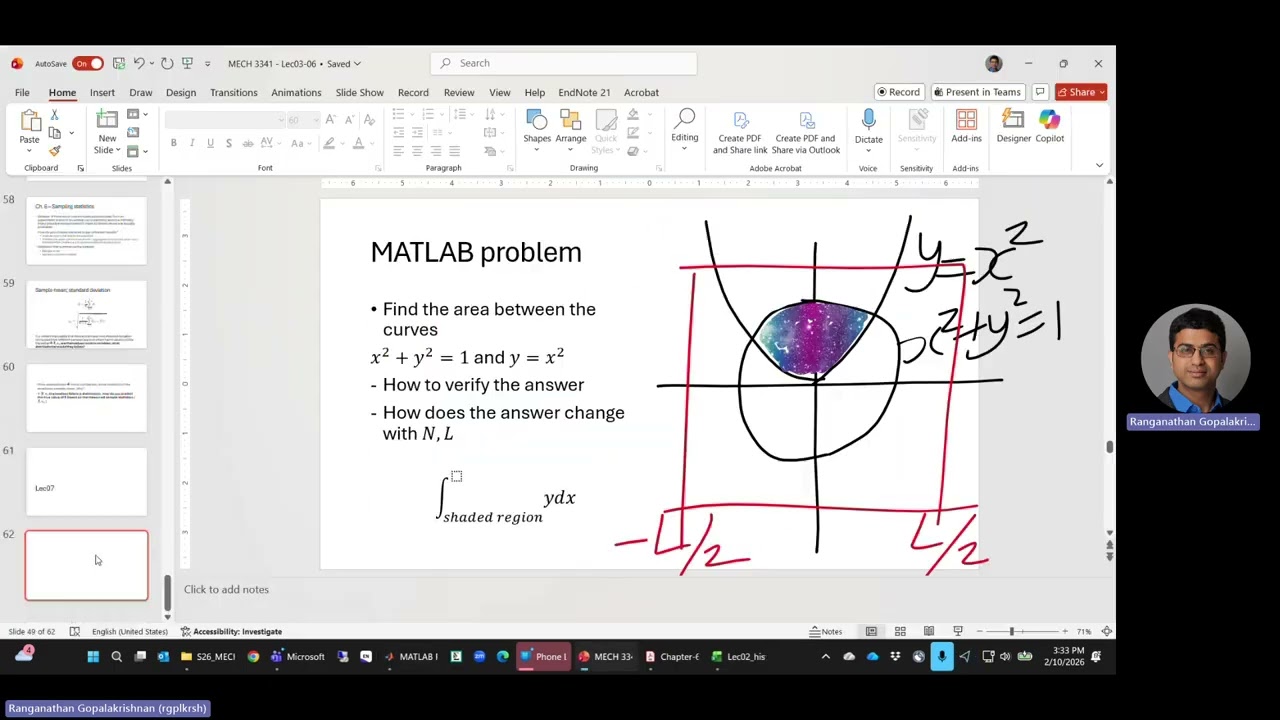The height and width of the screenshot is (720, 1280).
Task: Select slide 58 thumbnail
Action: (x=86, y=231)
